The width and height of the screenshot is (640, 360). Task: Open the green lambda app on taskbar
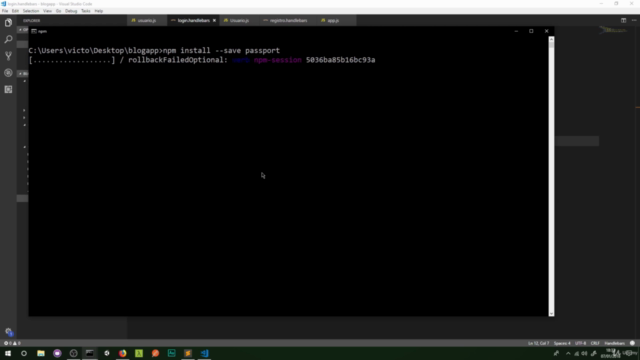point(139,353)
